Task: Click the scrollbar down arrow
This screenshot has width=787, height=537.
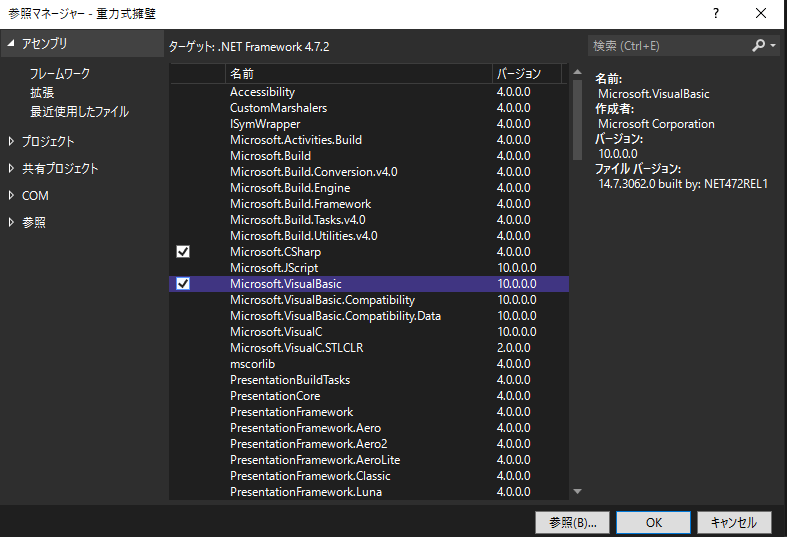Action: (577, 491)
